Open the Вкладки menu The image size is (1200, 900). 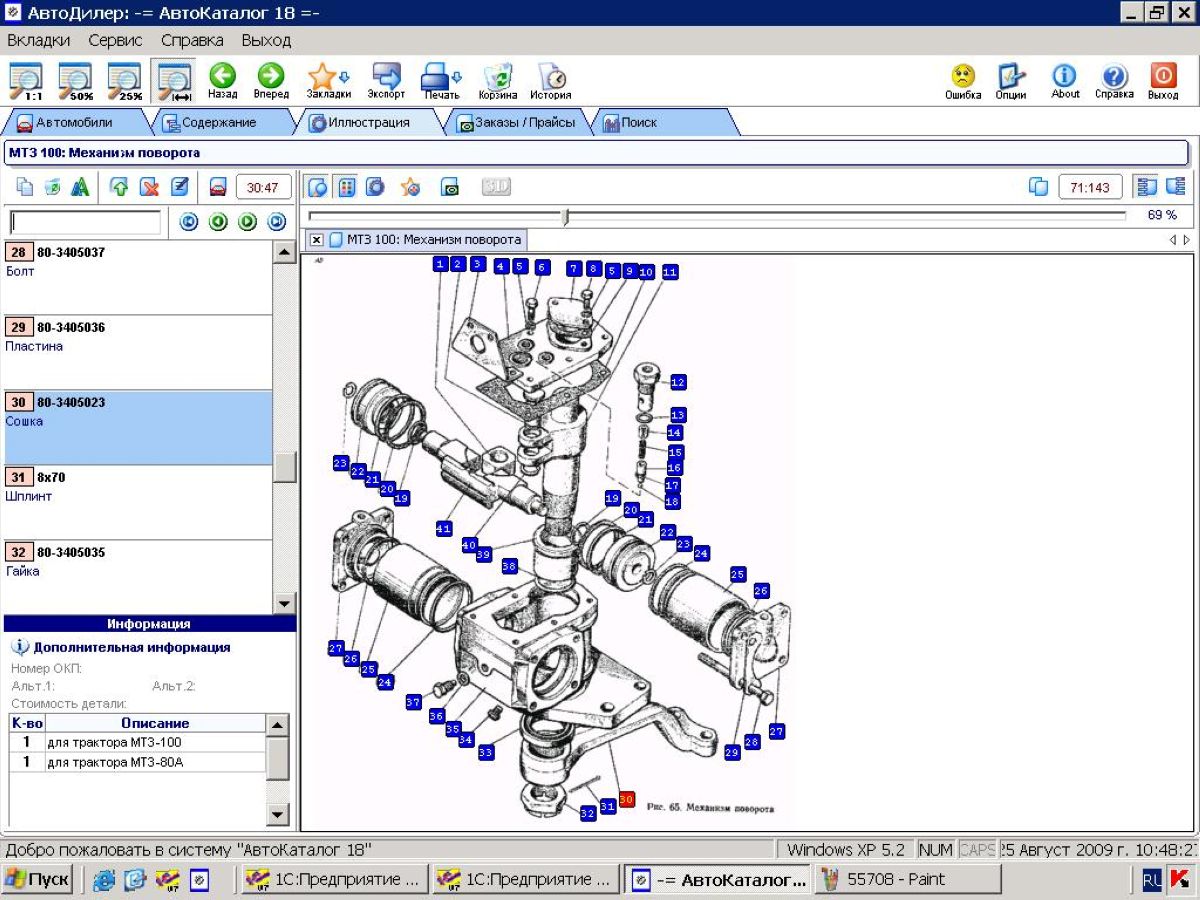(x=39, y=41)
